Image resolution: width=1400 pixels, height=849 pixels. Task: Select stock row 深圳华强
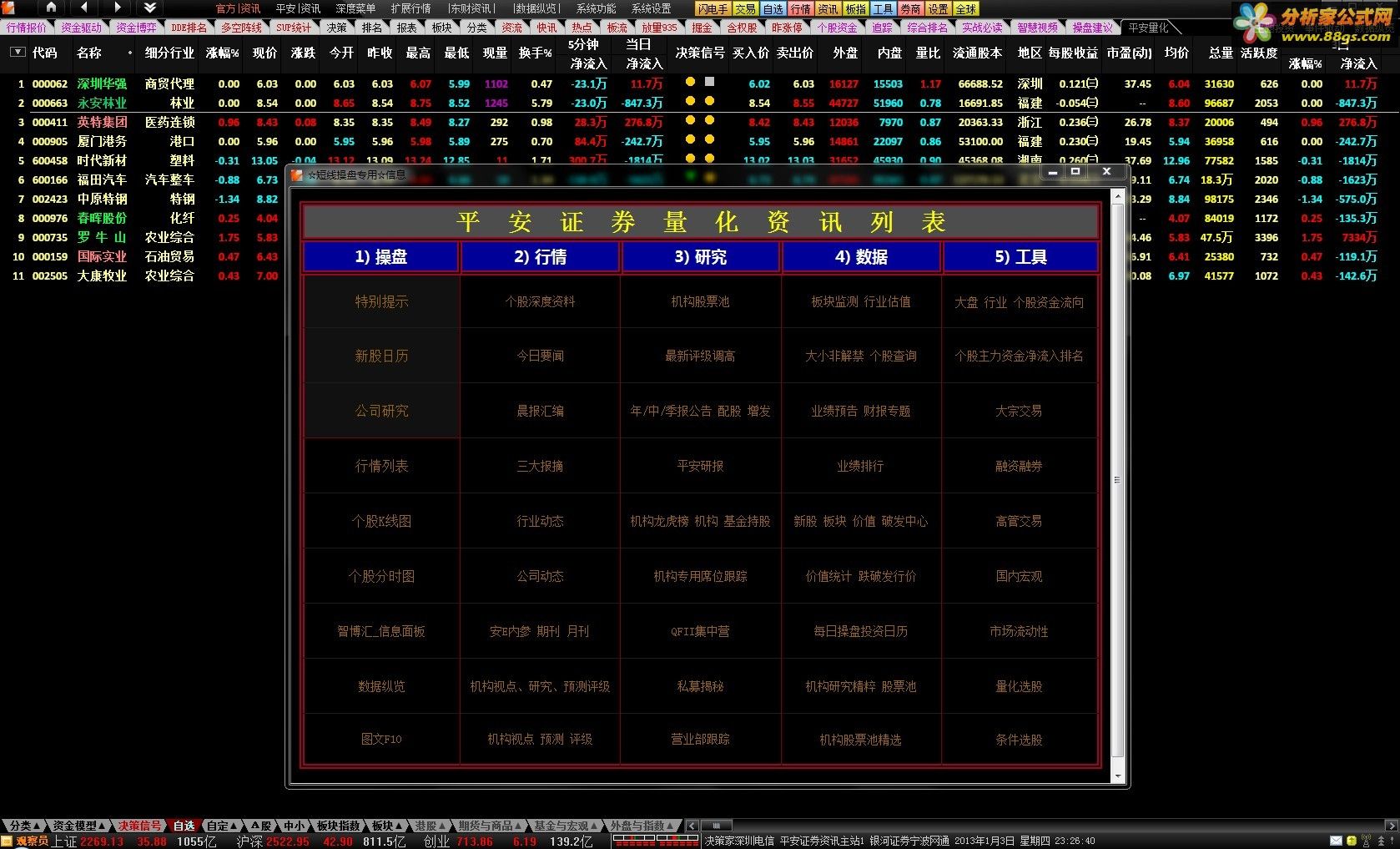[699, 83]
